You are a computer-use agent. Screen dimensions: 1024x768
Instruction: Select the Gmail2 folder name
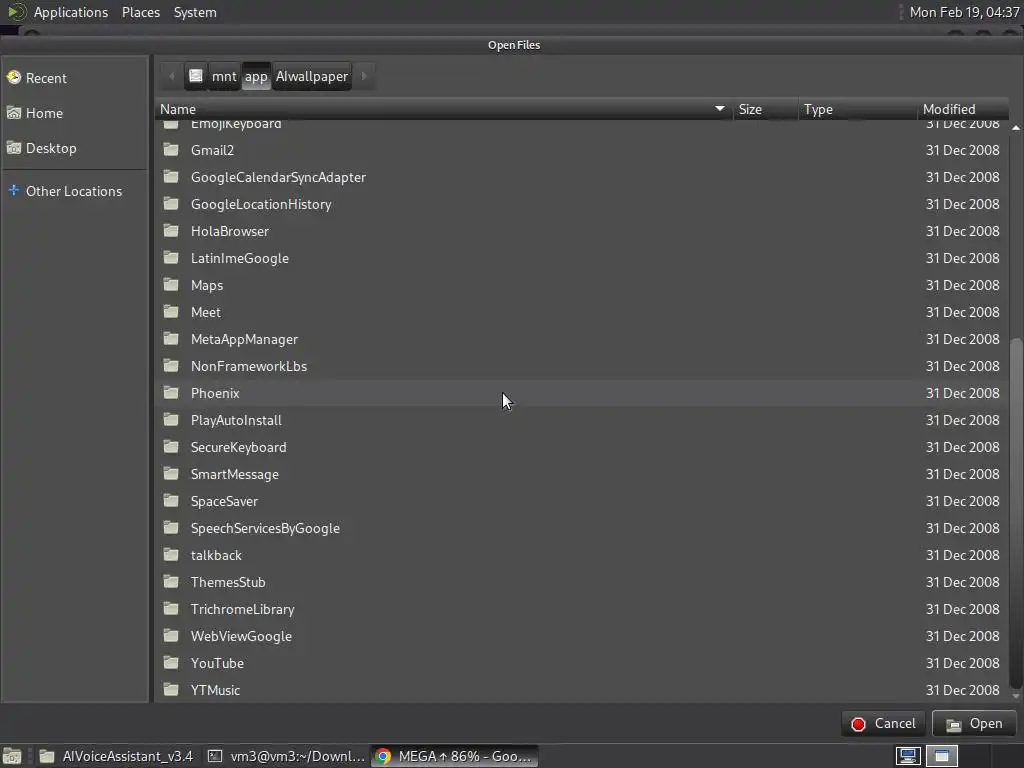click(212, 150)
